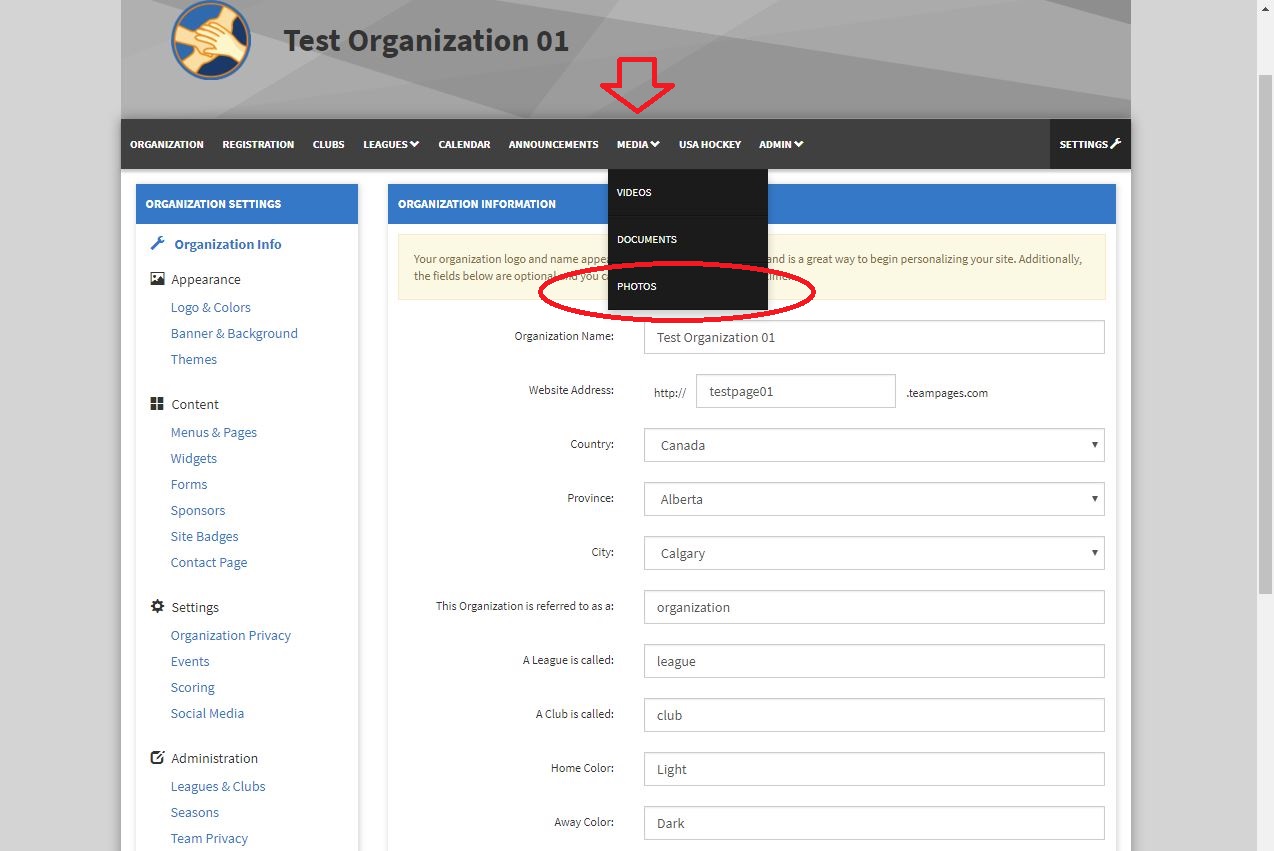Click the Website Address field testpage01
The height and width of the screenshot is (851, 1274).
tap(795, 391)
